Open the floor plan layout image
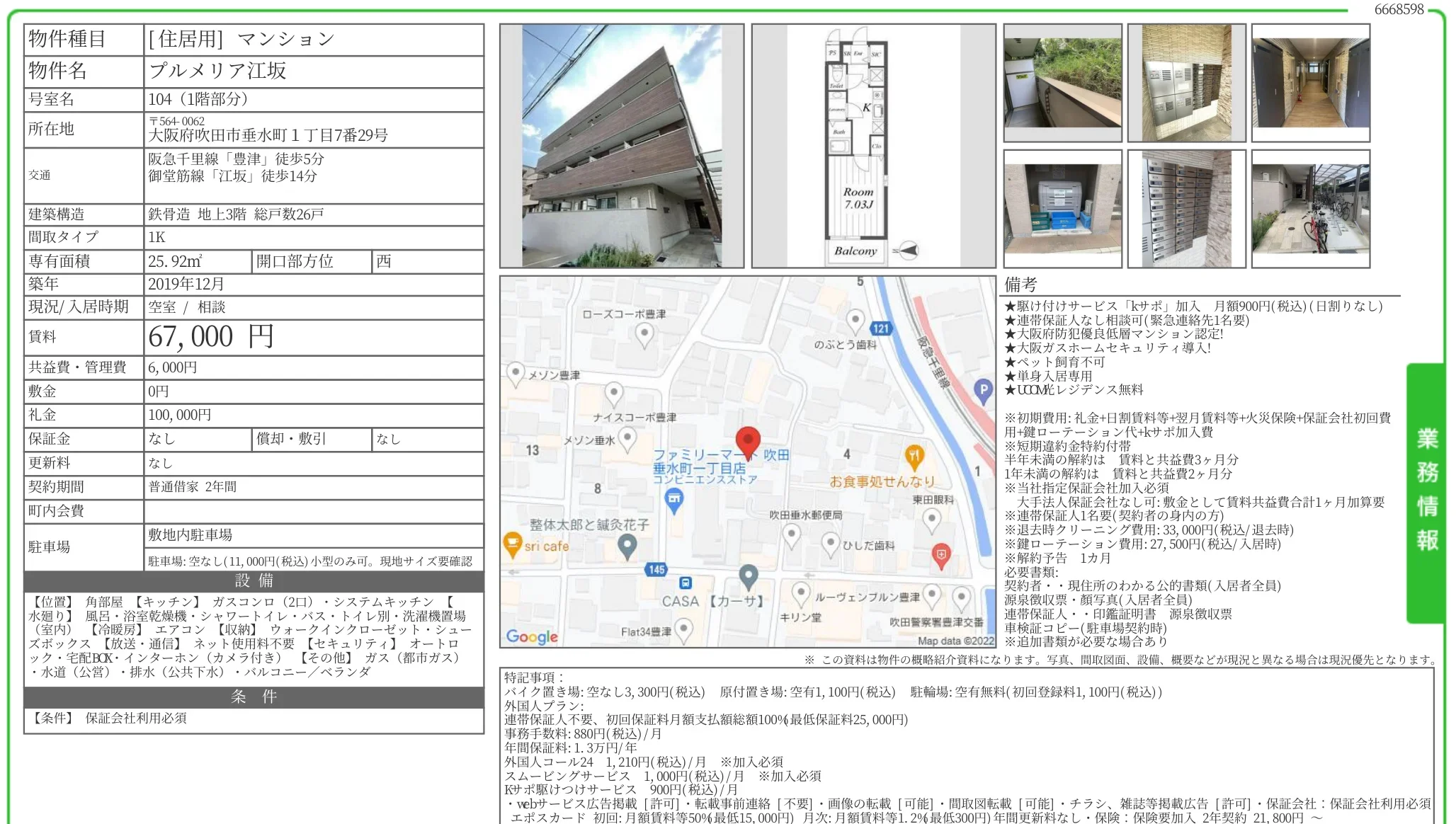Viewport: 1456px width, 824px height. (x=873, y=147)
